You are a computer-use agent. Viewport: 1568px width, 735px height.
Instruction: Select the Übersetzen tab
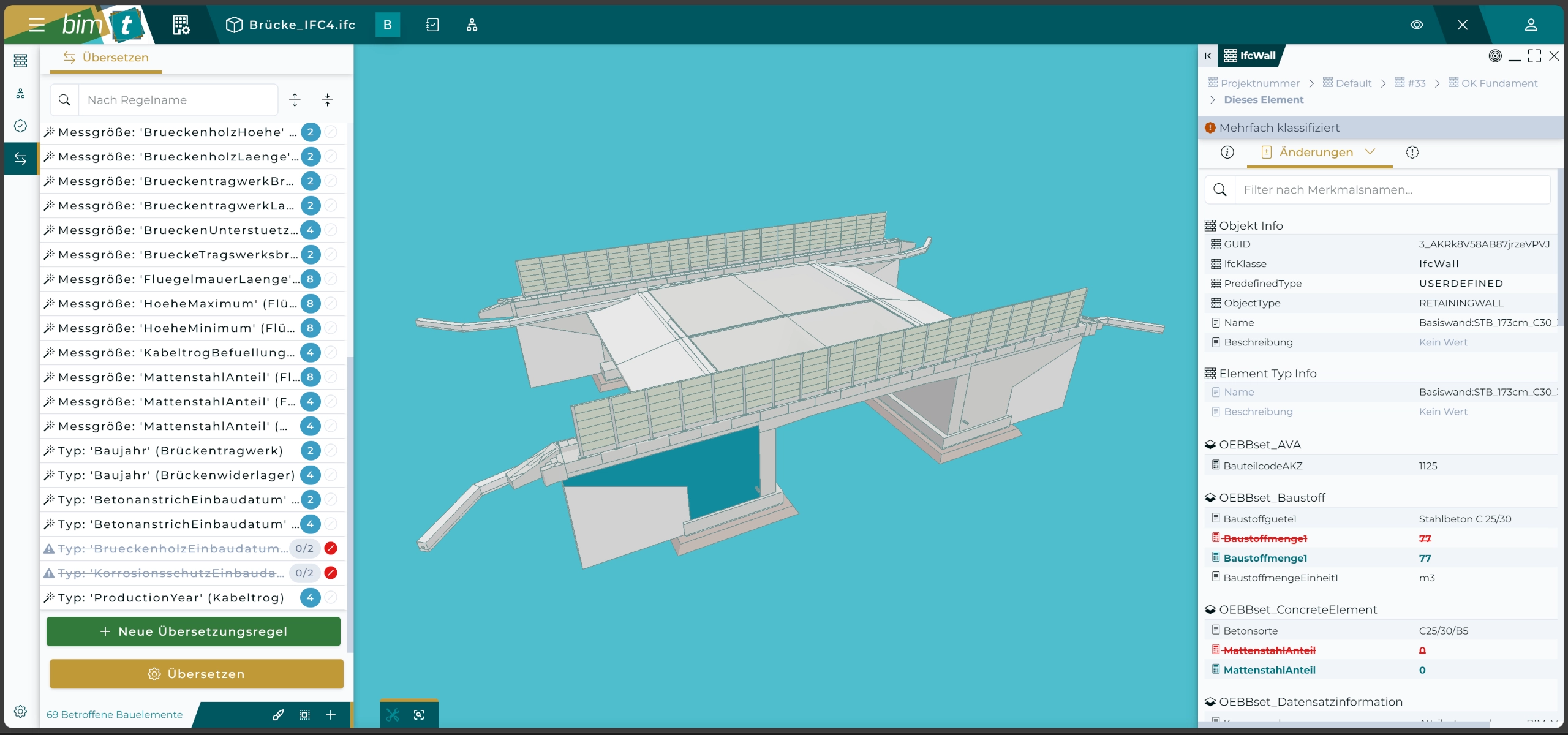click(x=107, y=58)
